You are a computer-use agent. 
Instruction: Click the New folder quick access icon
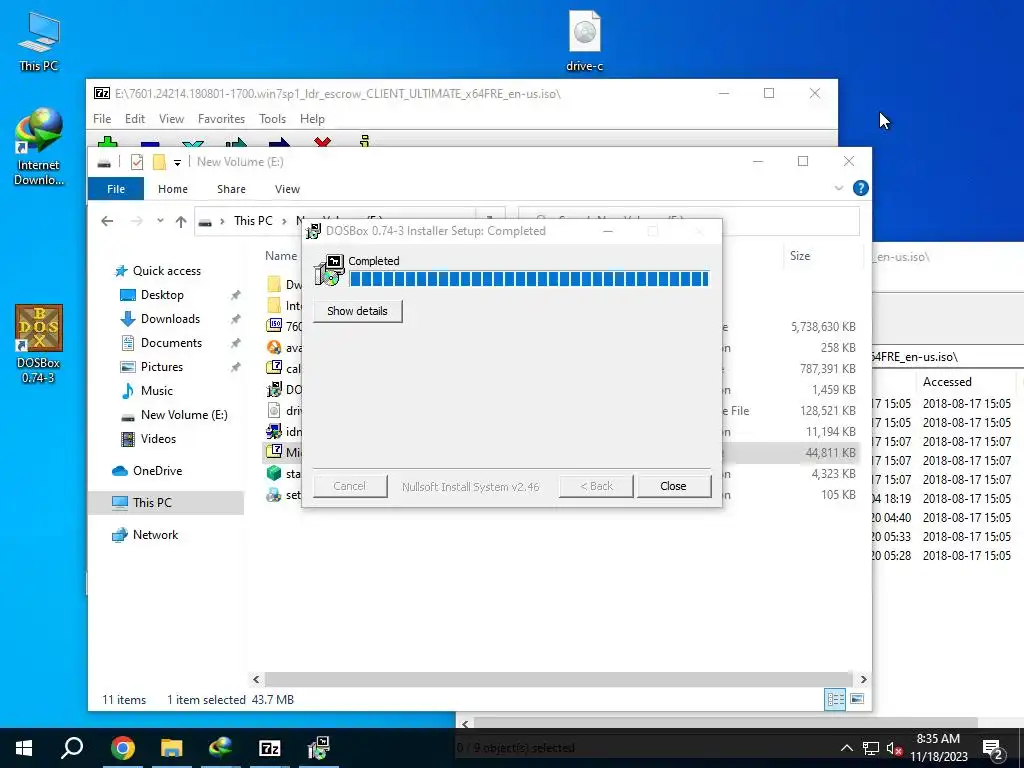[x=159, y=162]
